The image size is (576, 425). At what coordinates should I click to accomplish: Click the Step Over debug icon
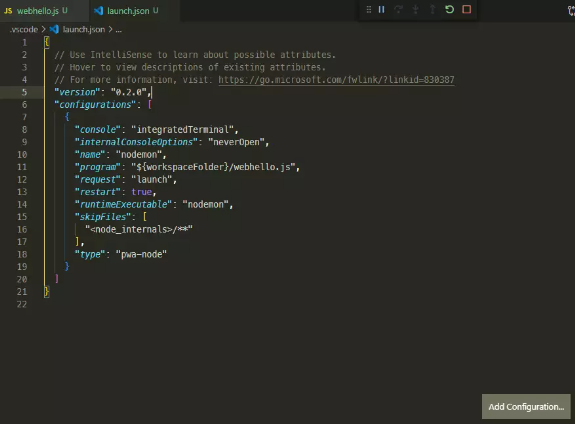pyautogui.click(x=398, y=10)
